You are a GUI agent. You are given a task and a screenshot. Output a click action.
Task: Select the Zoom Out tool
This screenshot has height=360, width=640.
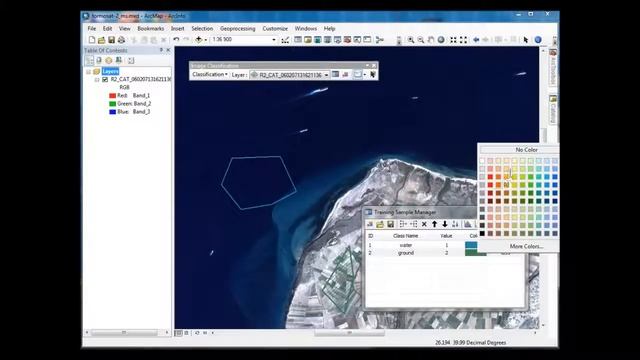pos(420,40)
